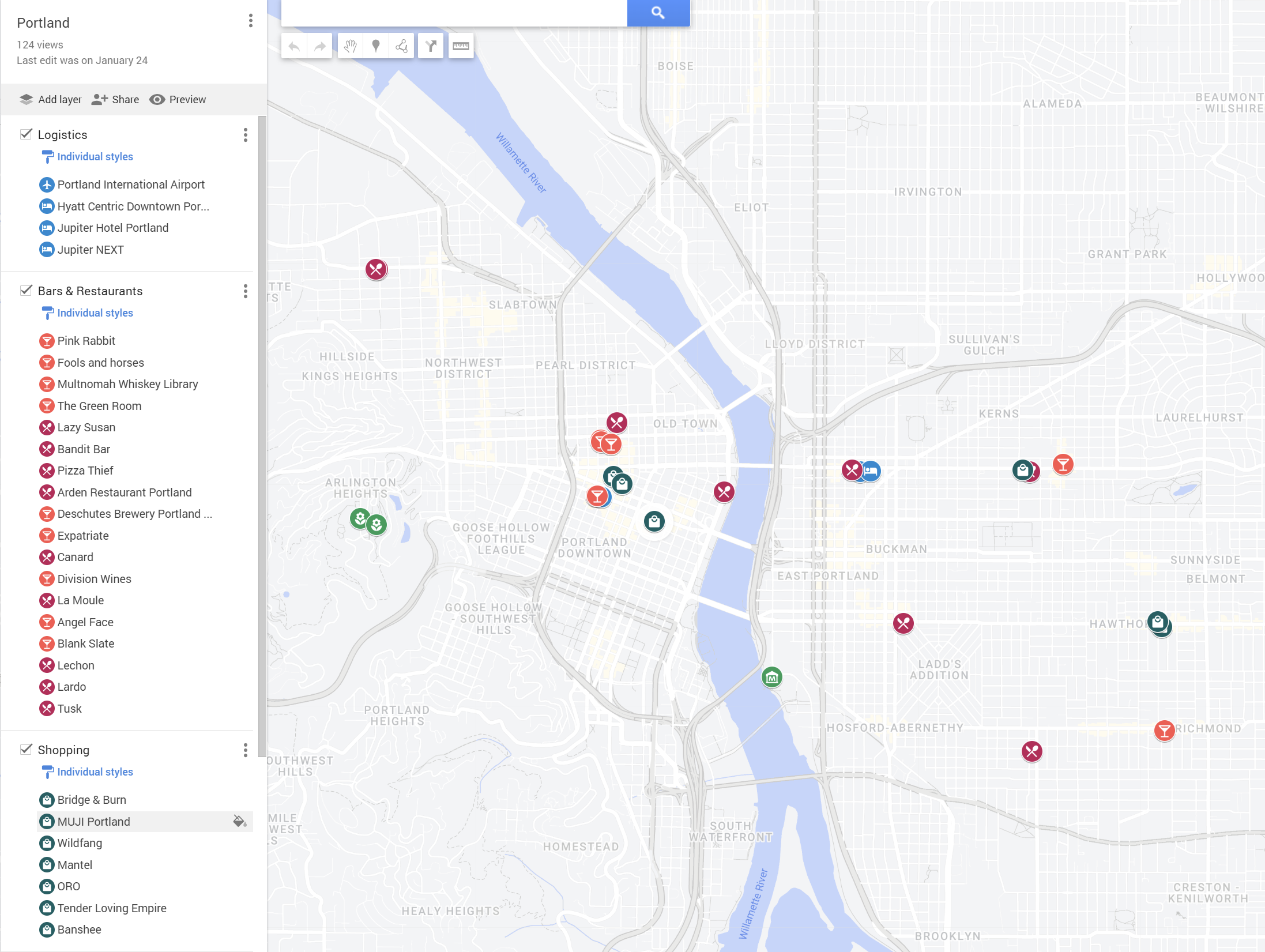The width and height of the screenshot is (1265, 952).
Task: Open the Shopping layer options menu
Action: [x=246, y=750]
